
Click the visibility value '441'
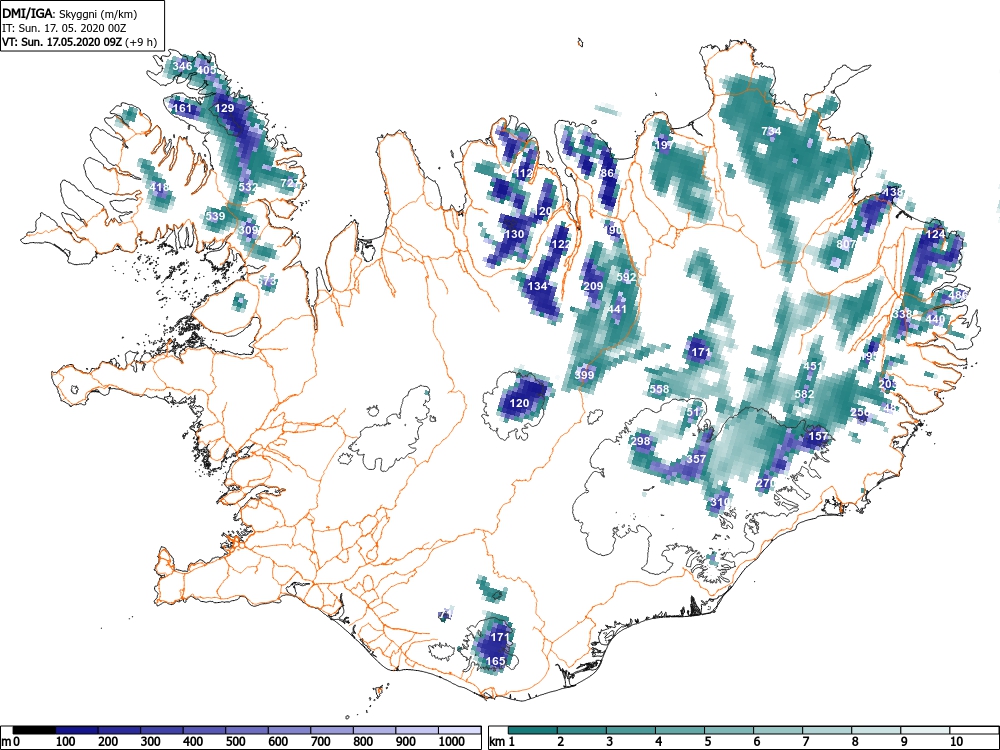point(617,309)
